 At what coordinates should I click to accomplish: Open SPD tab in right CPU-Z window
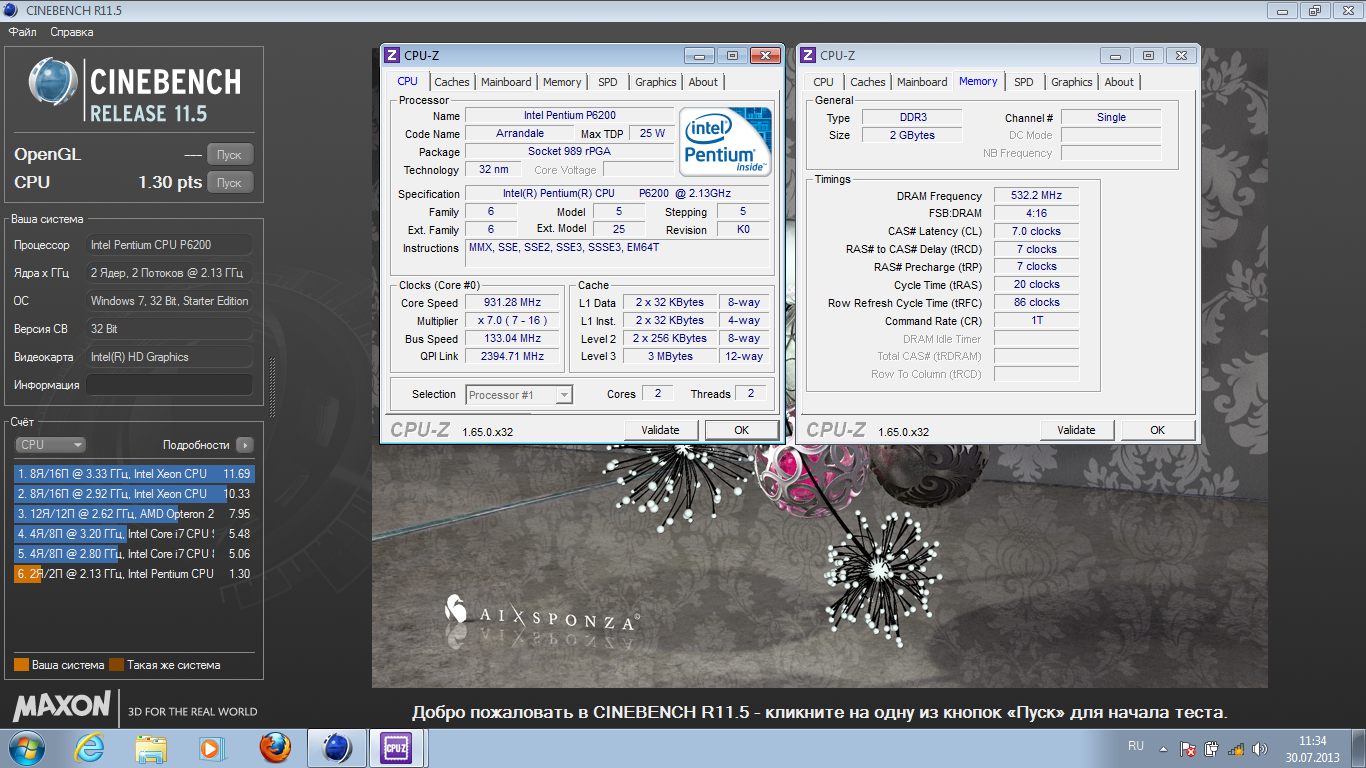[1024, 83]
